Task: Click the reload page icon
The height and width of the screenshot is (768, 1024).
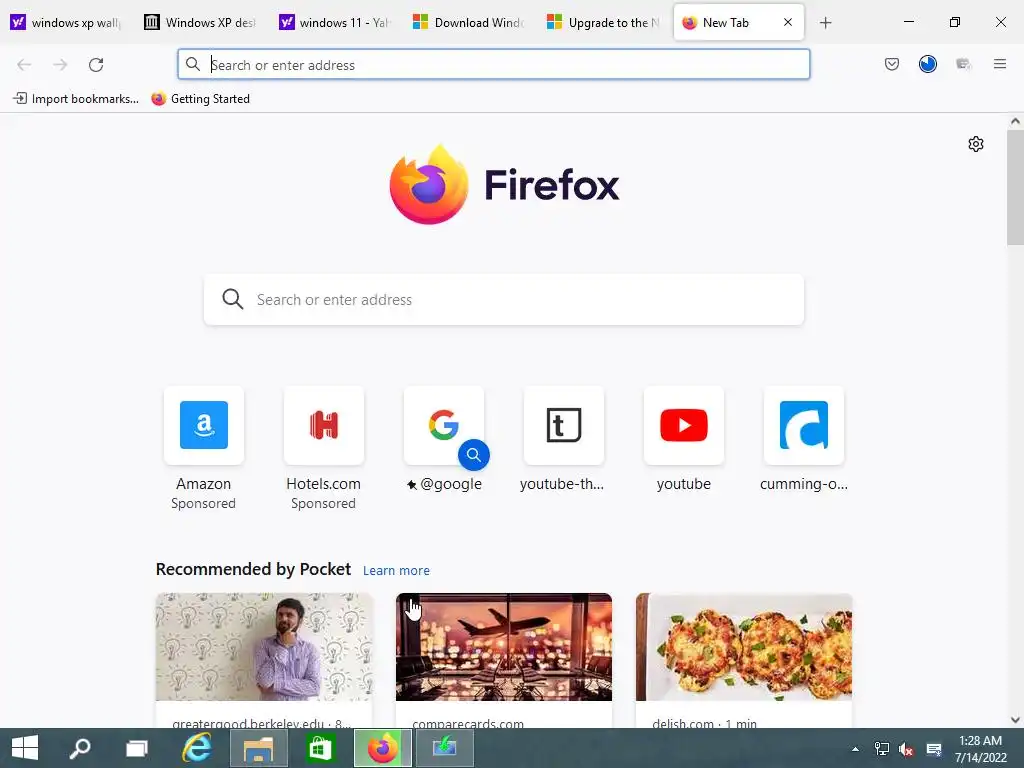Action: click(x=96, y=65)
